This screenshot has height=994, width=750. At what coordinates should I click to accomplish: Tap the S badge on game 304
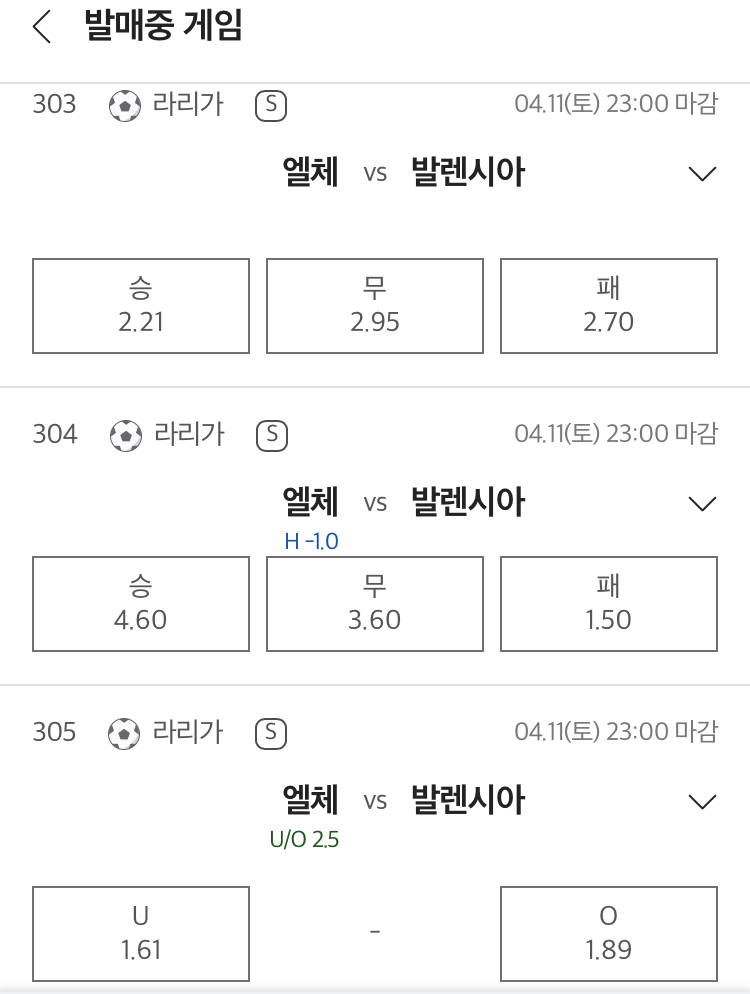point(272,436)
